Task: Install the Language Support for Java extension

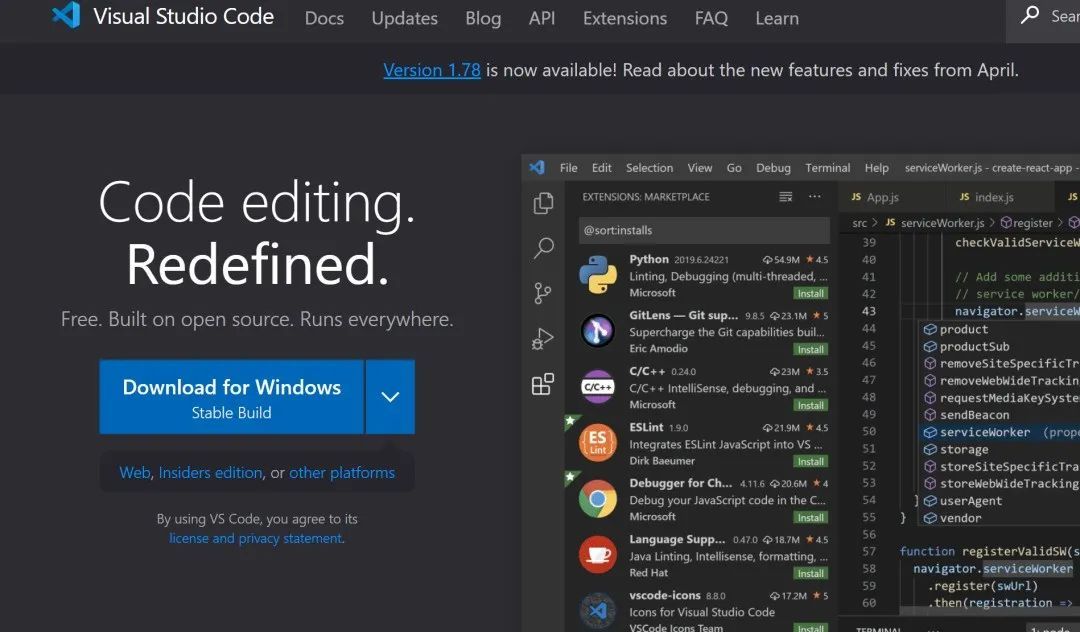Action: pos(811,573)
